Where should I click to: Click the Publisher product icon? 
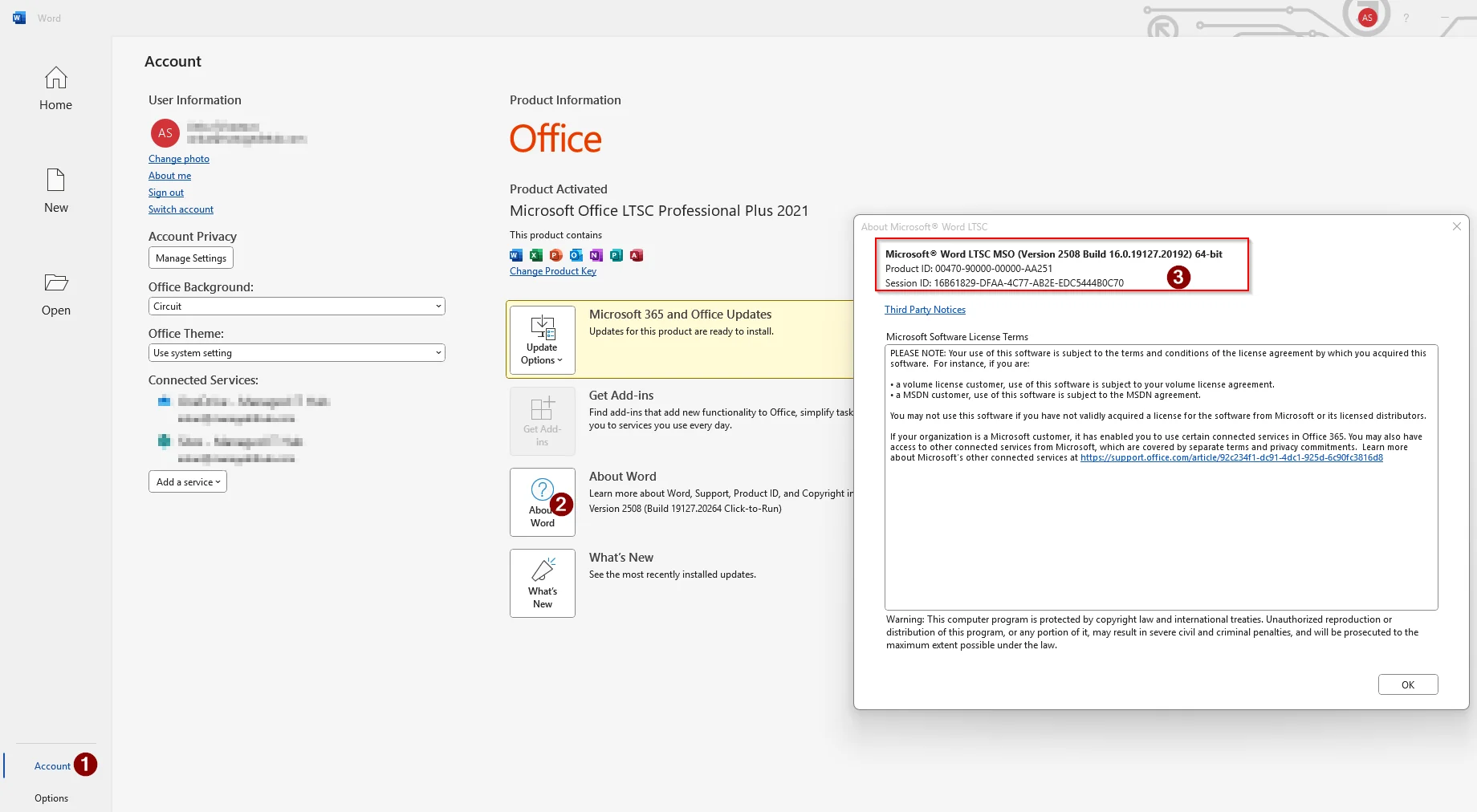[x=616, y=255]
